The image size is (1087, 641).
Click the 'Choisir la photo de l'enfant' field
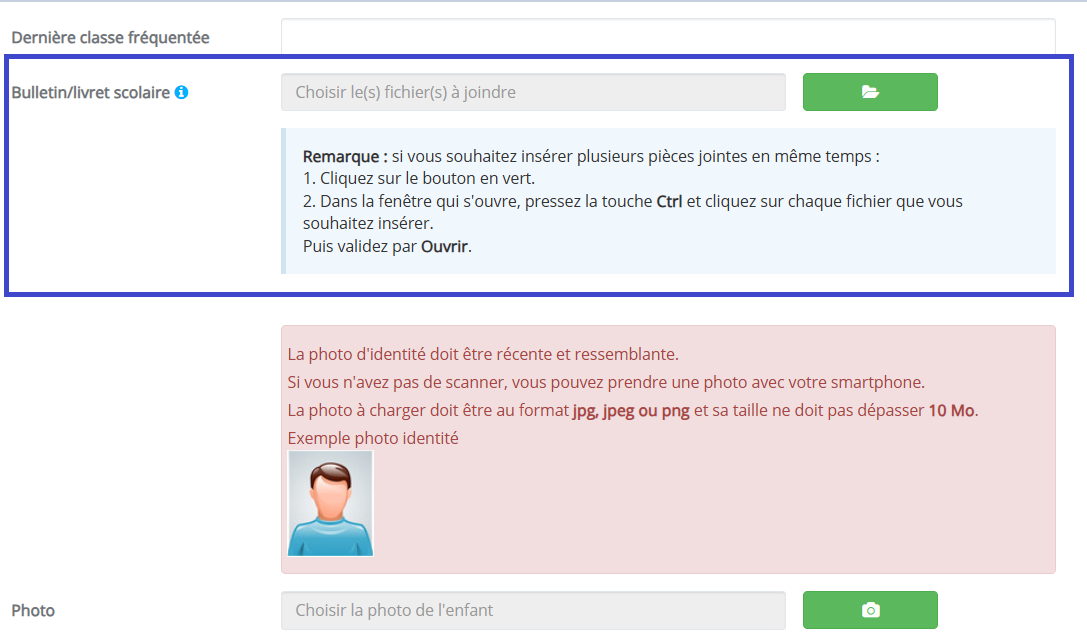click(x=533, y=611)
